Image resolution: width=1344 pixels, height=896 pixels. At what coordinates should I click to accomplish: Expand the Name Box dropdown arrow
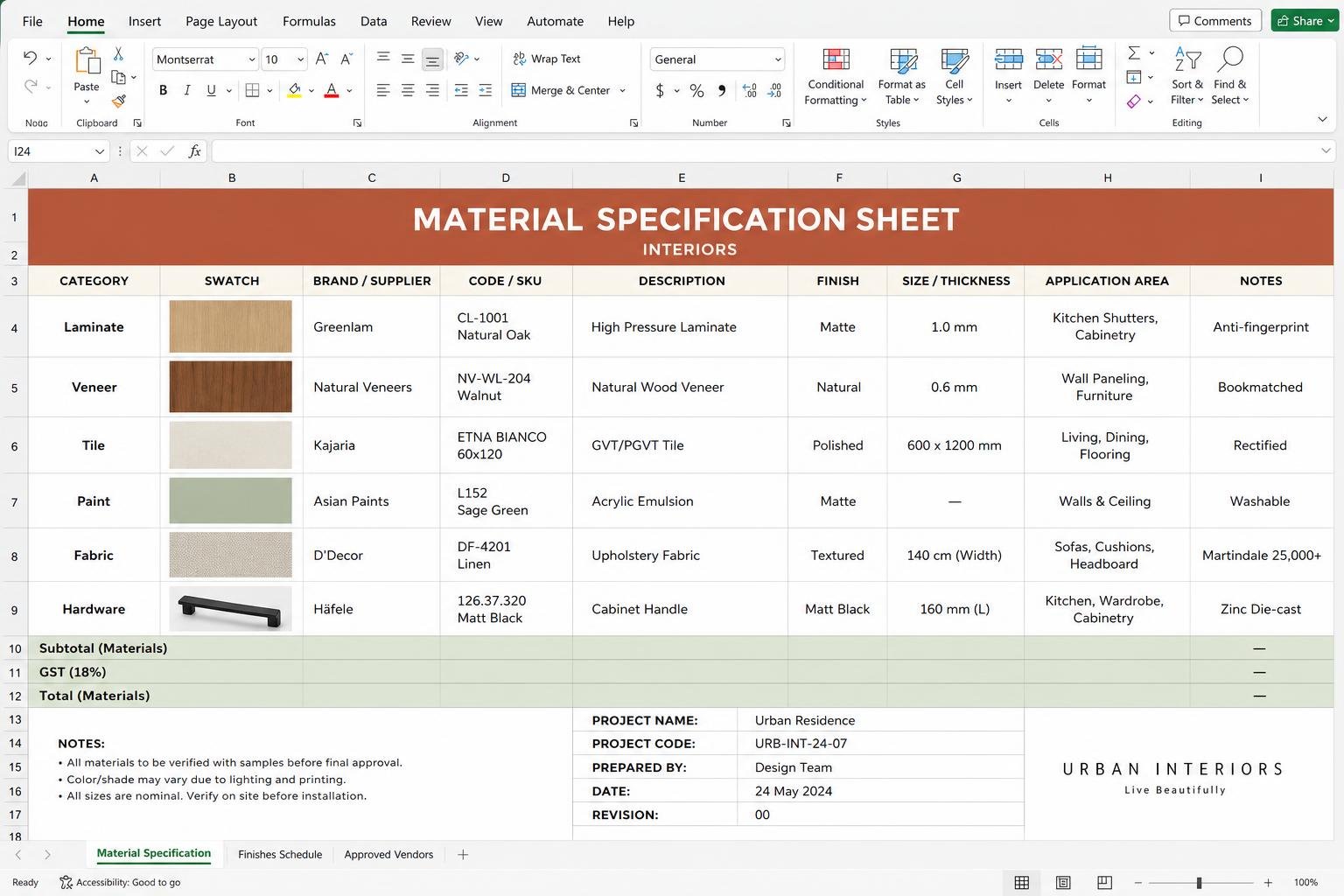pyautogui.click(x=100, y=151)
